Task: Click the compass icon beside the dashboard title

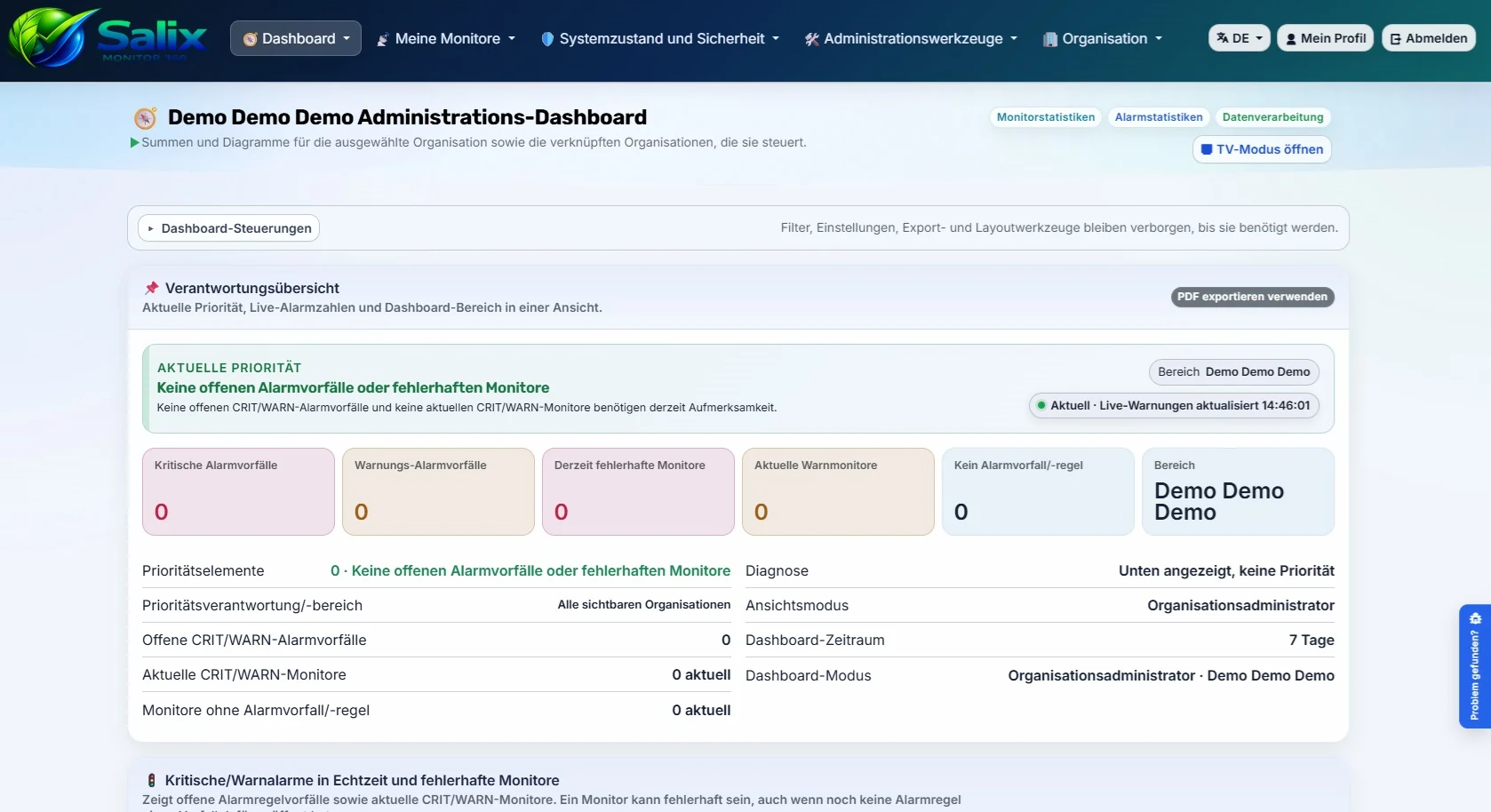Action: (x=145, y=117)
